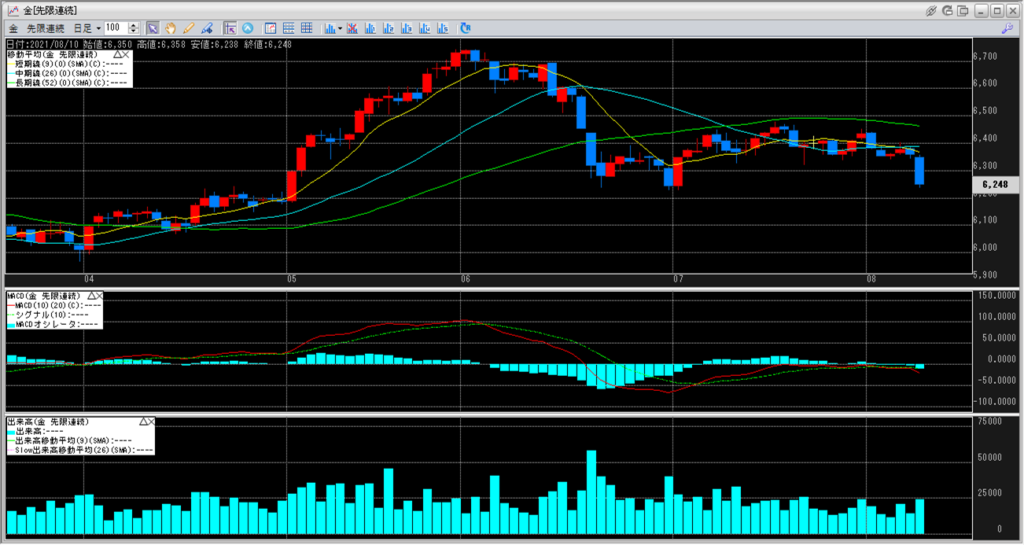
Task: Click the 06 month axis label
Action: pos(465,279)
